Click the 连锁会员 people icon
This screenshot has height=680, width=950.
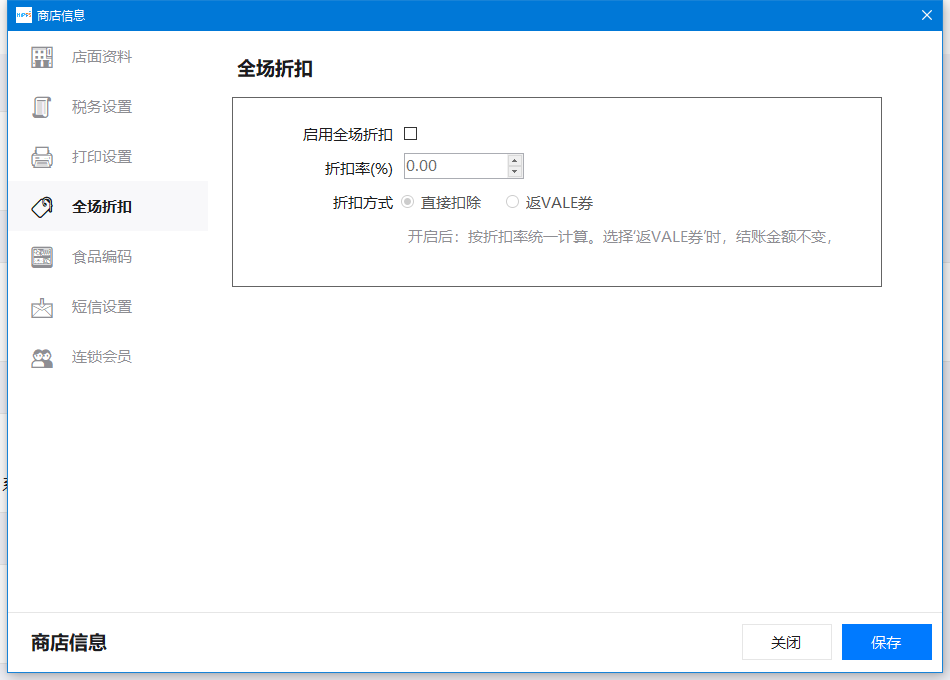point(42,358)
